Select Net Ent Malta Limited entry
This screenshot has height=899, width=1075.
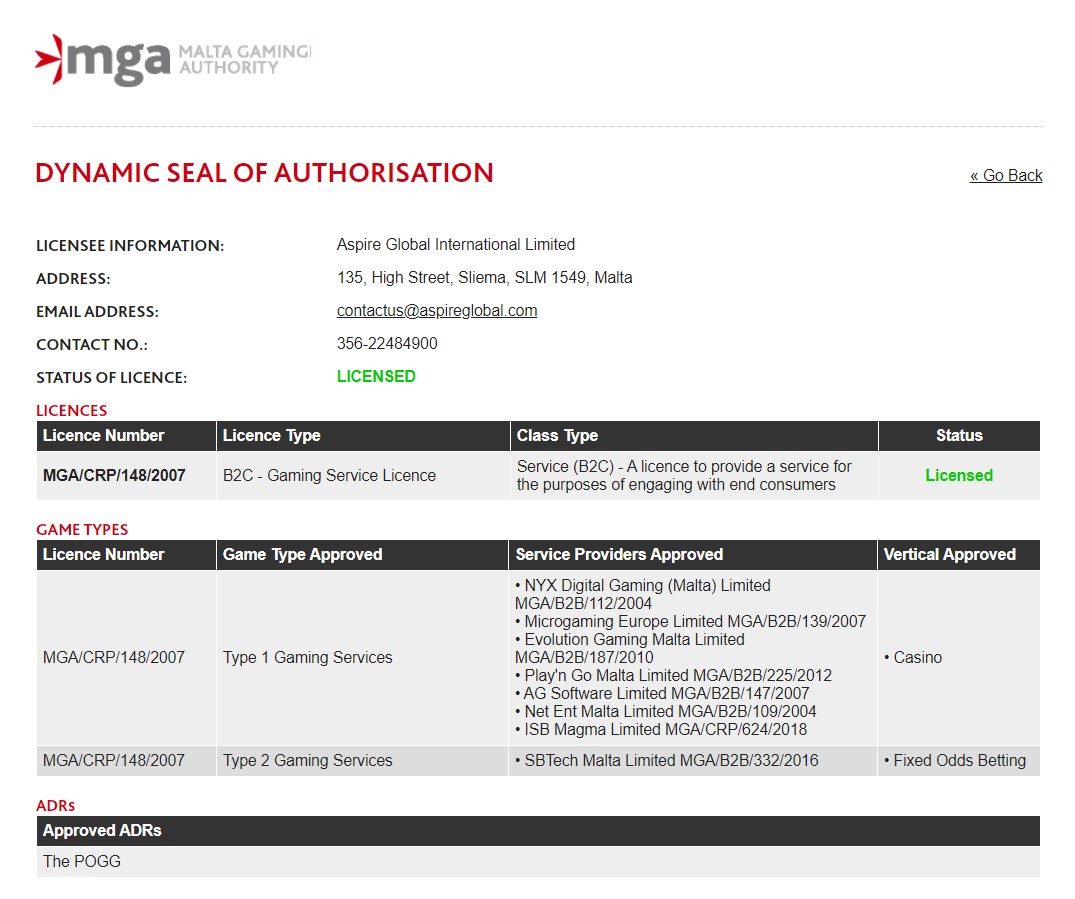click(x=666, y=711)
